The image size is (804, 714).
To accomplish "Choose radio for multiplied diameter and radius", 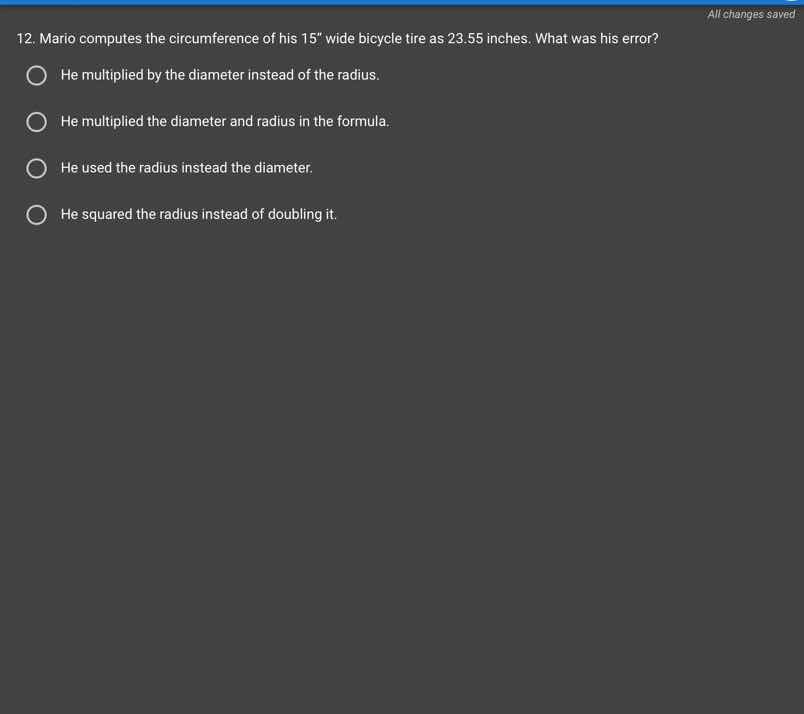I will pos(36,122).
